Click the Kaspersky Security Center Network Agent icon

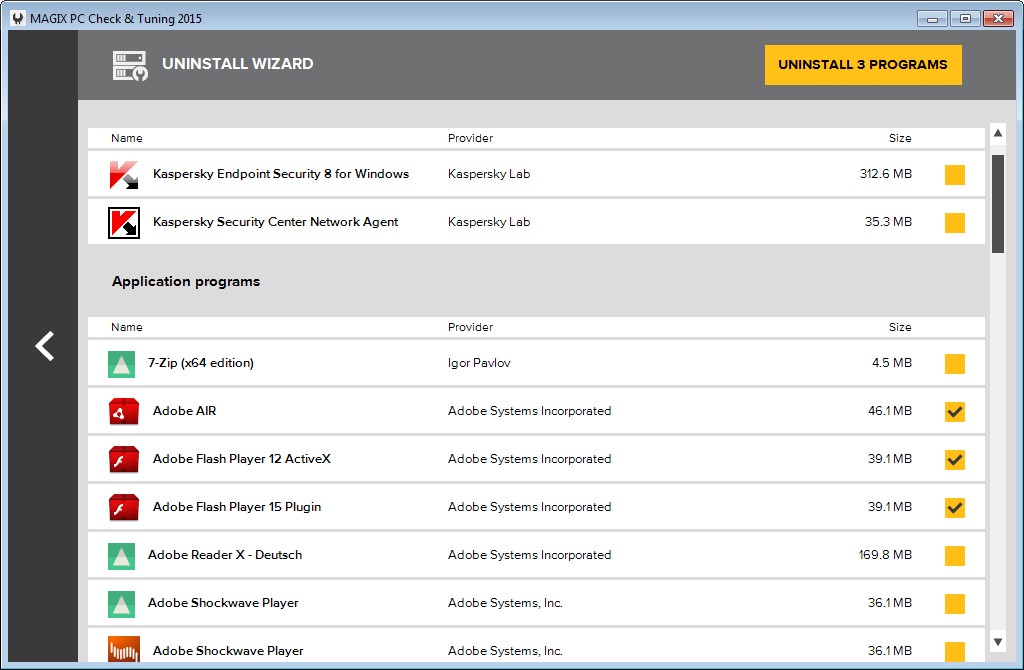pos(122,222)
